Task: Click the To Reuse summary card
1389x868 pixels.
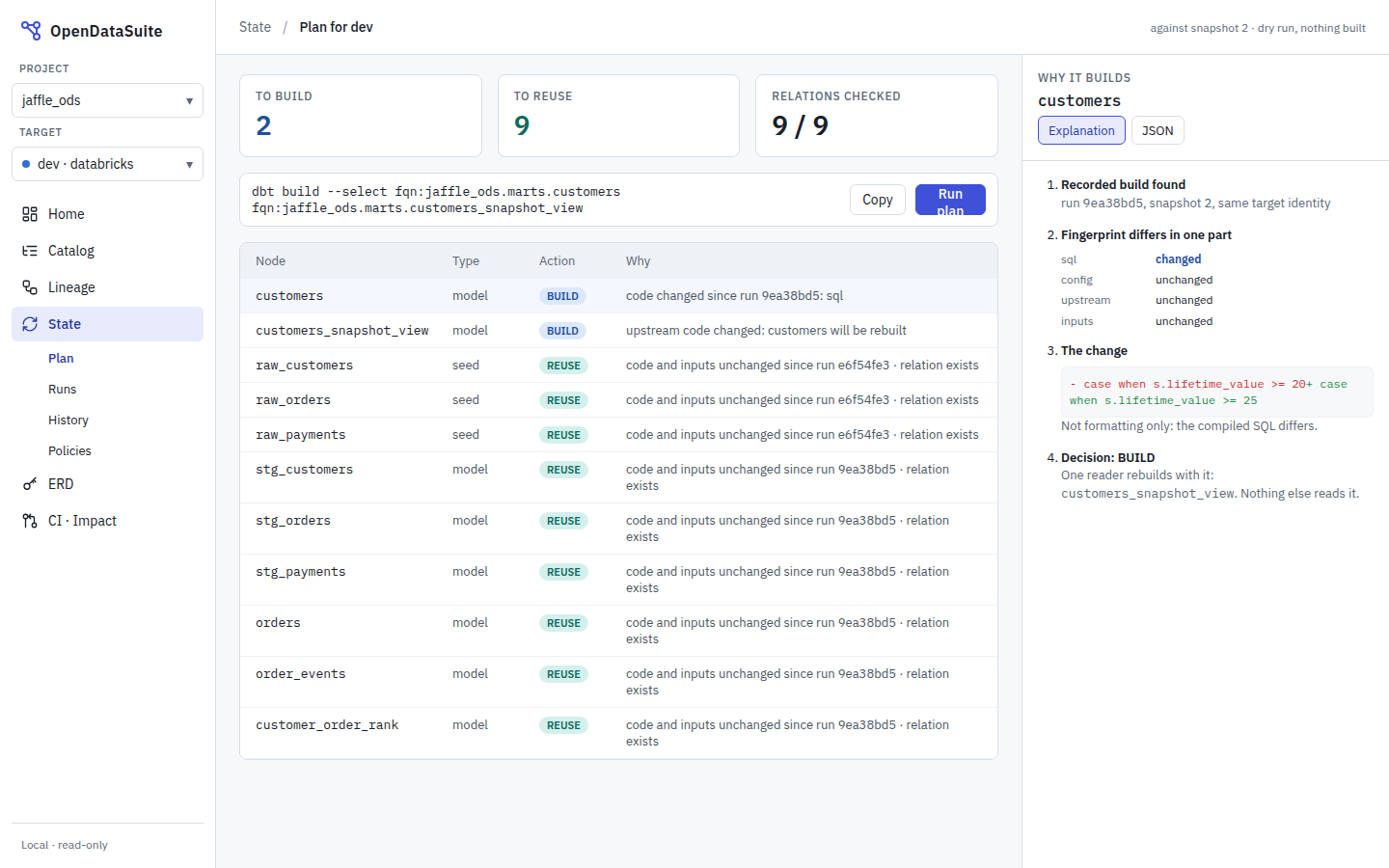Action: coord(618,116)
